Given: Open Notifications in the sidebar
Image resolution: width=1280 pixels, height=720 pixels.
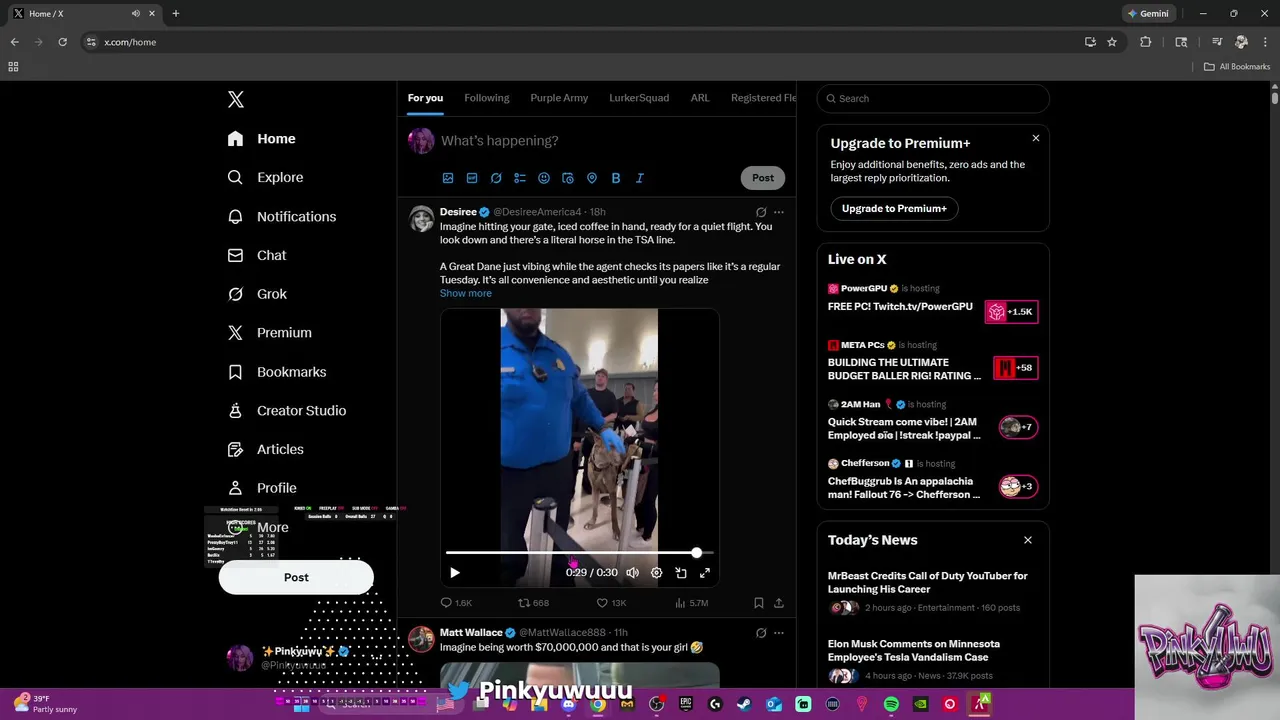Looking at the screenshot, I should coord(282,216).
